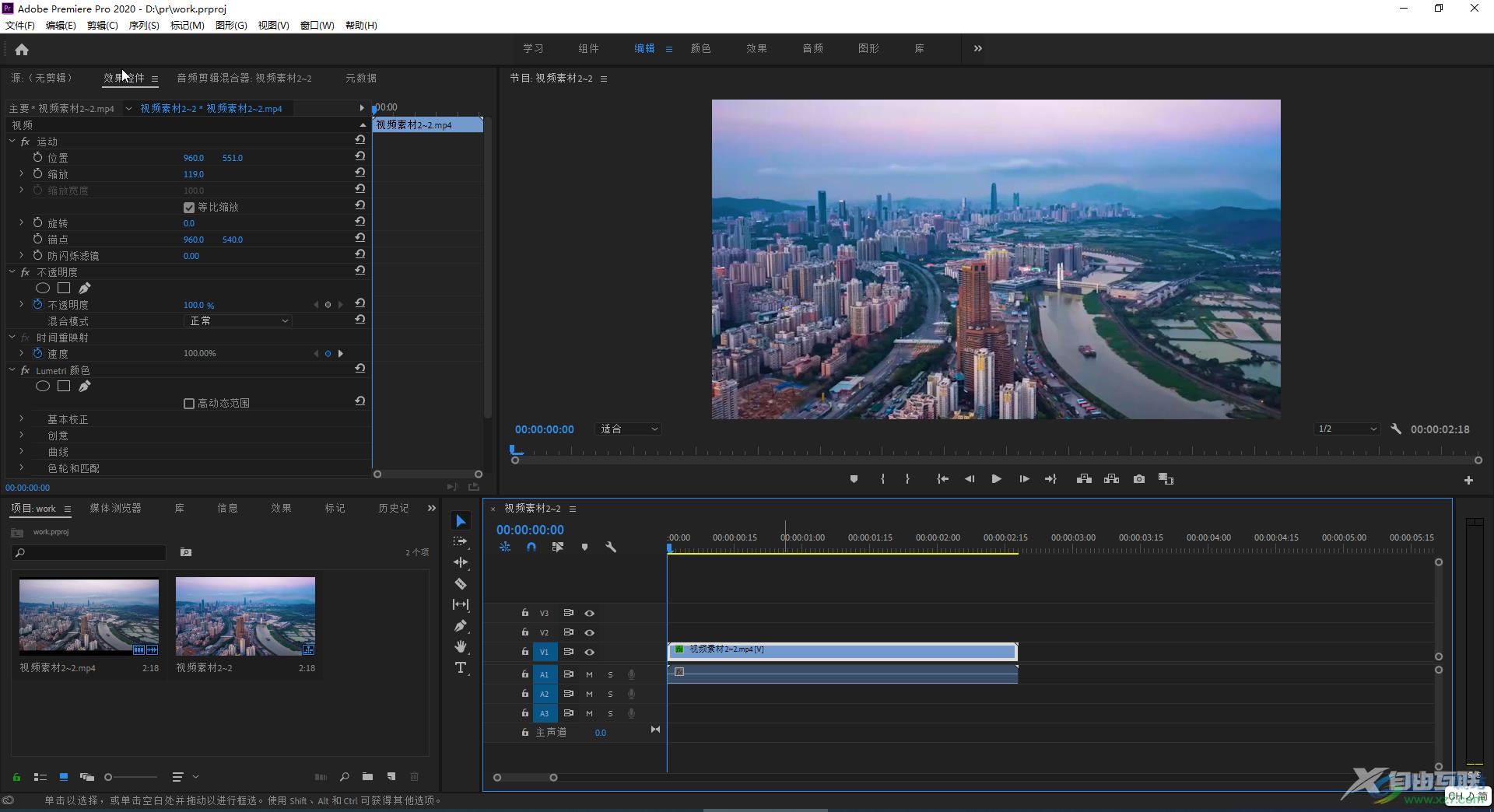Open comparison view button

click(1166, 479)
